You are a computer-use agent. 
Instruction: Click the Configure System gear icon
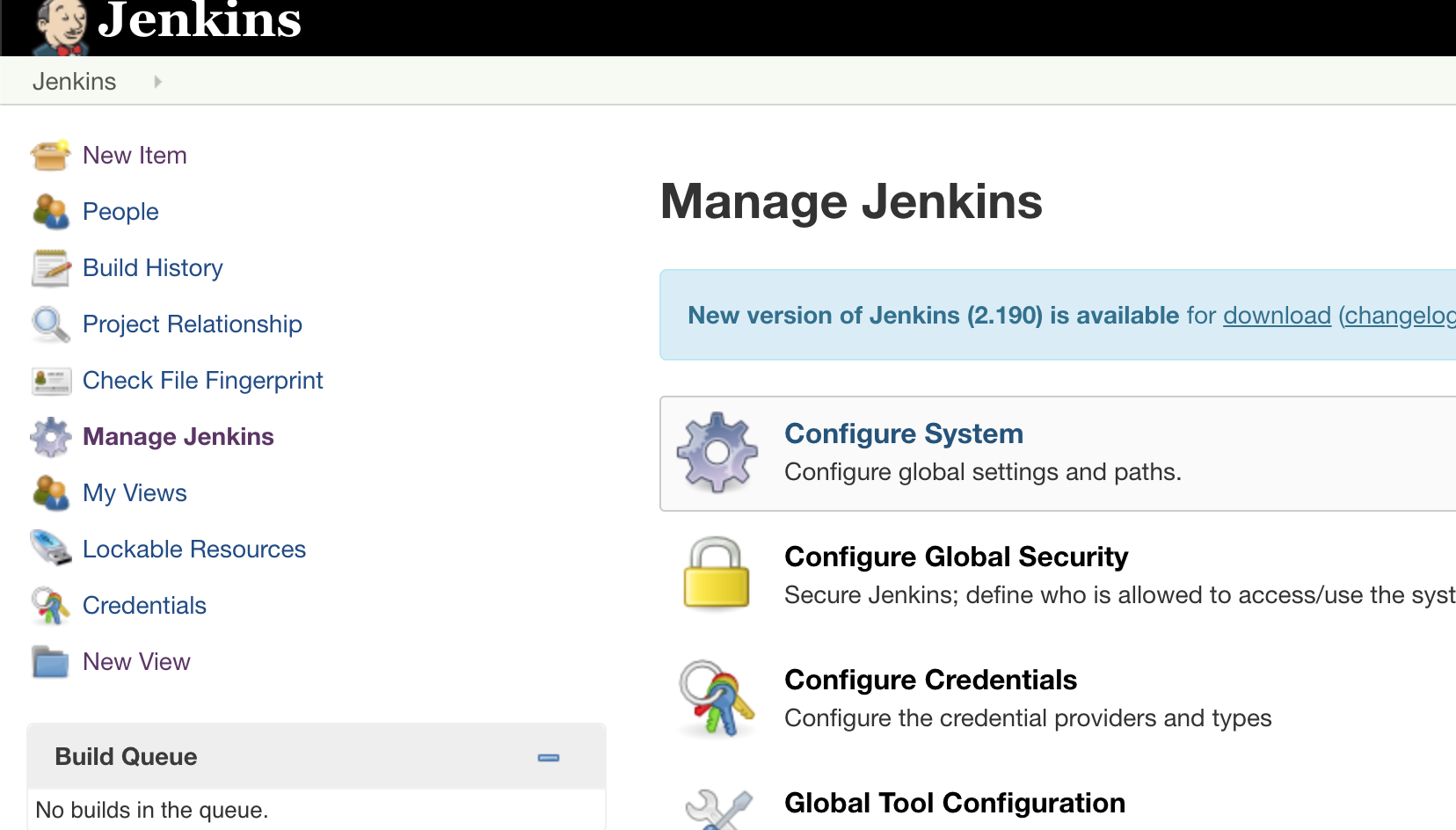click(717, 452)
